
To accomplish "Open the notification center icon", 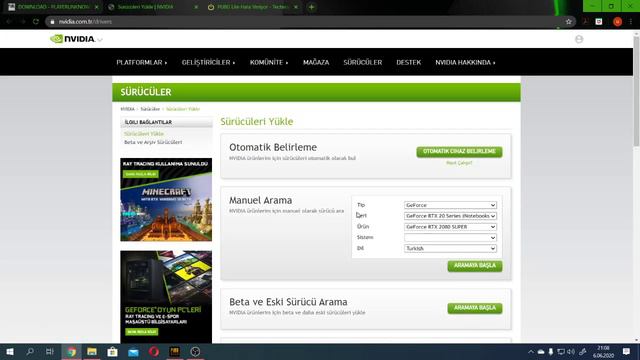I will point(627,351).
